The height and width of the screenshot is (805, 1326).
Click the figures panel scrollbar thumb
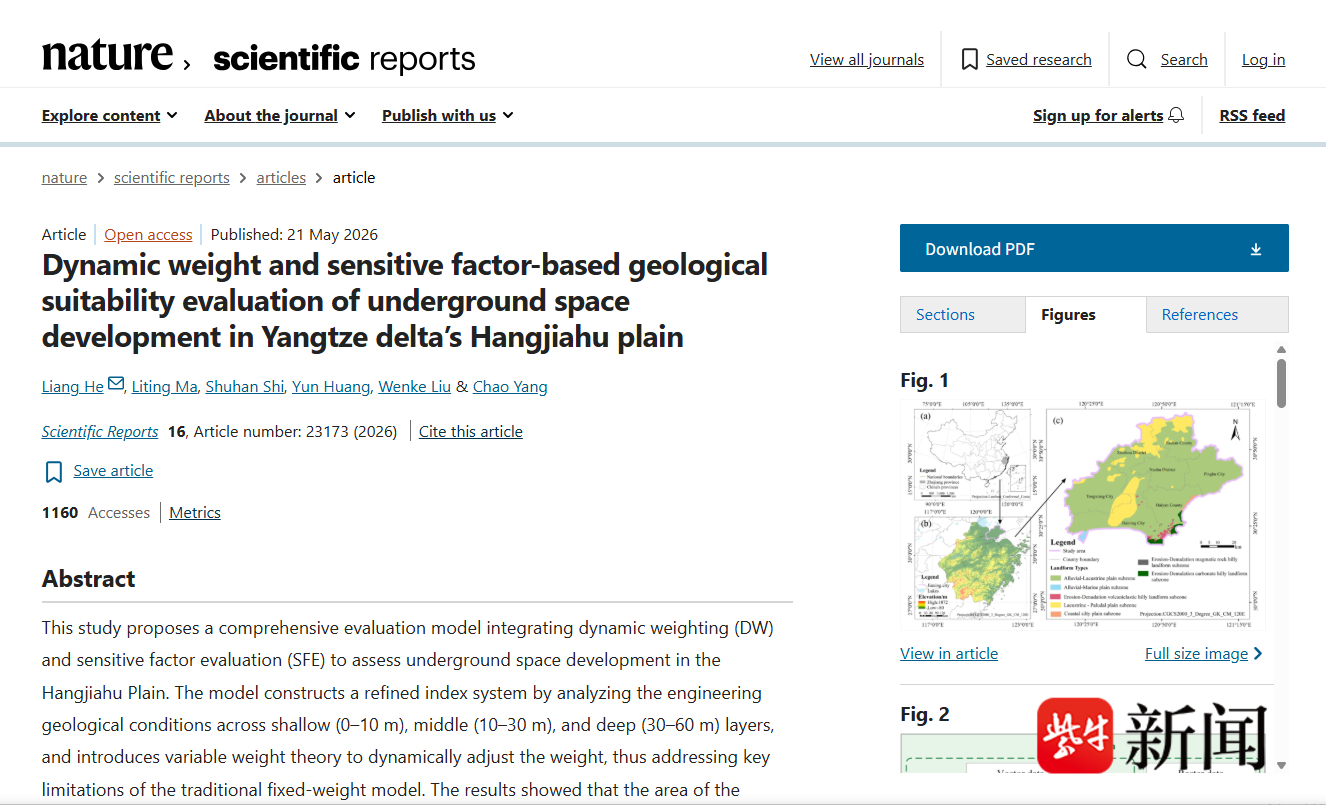click(1281, 382)
